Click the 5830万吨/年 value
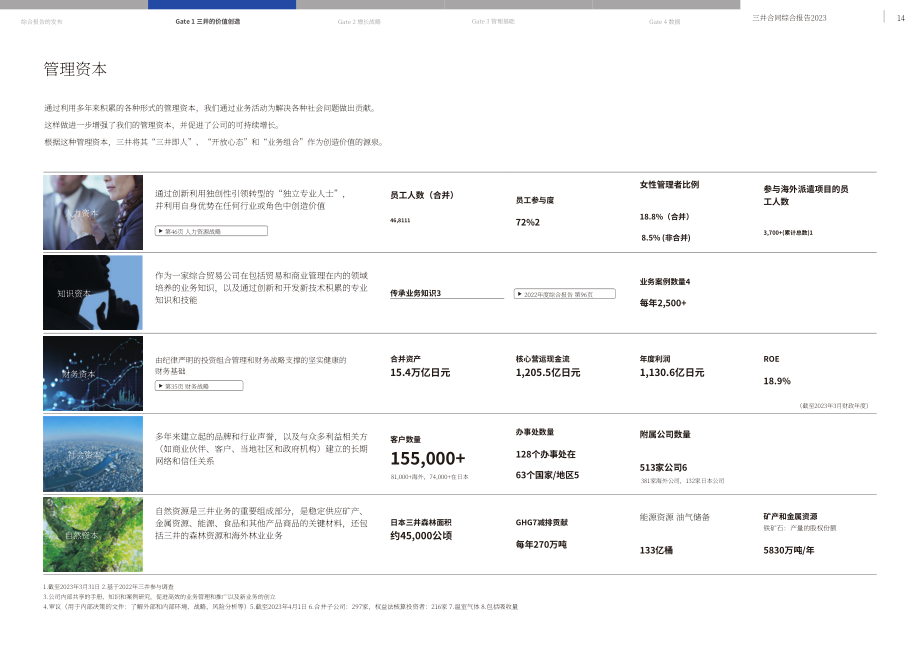 pyautogui.click(x=789, y=550)
